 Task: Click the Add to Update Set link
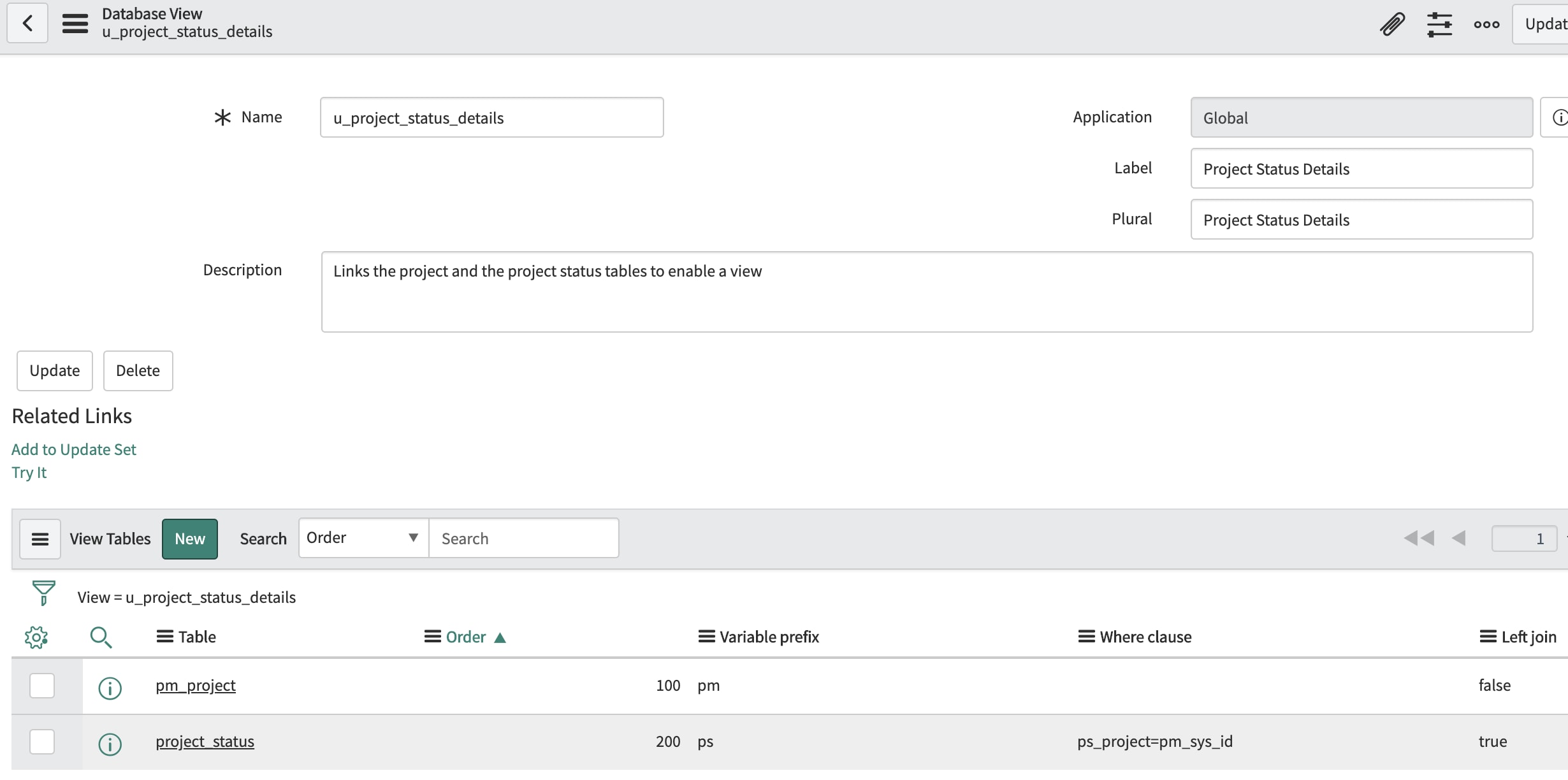pyautogui.click(x=73, y=449)
